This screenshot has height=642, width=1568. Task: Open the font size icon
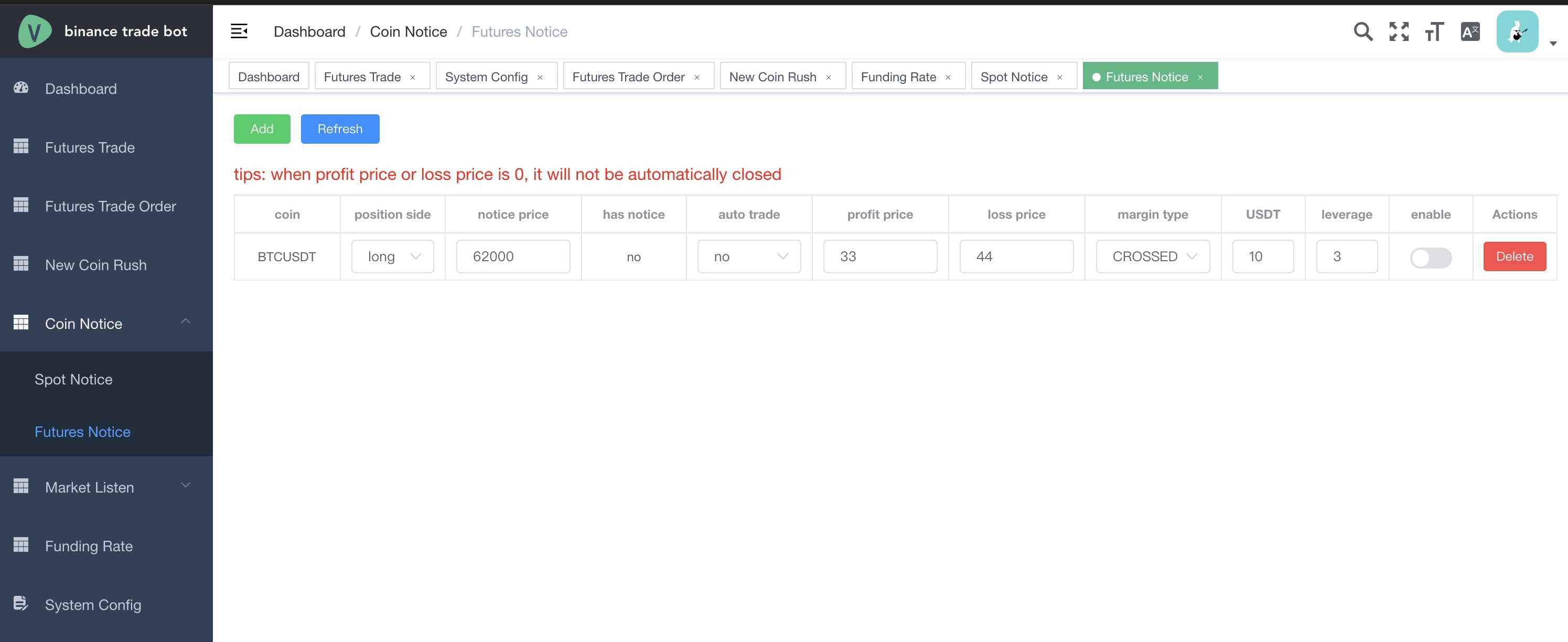(1433, 31)
